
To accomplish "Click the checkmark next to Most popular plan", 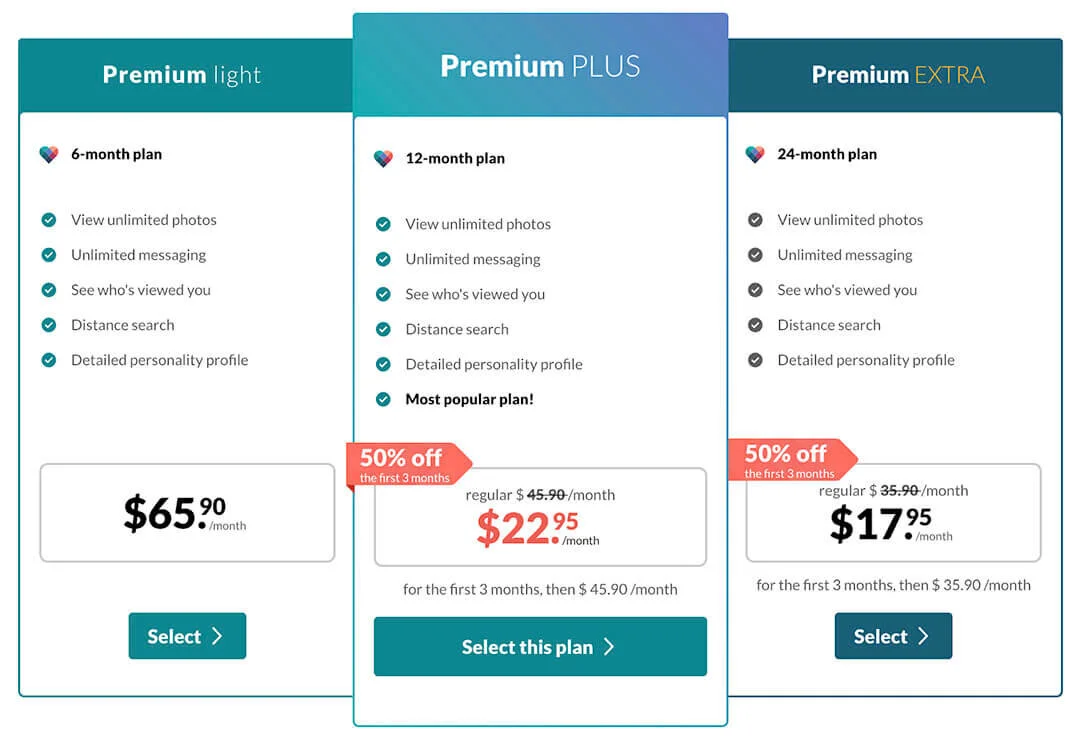I will 384,399.
